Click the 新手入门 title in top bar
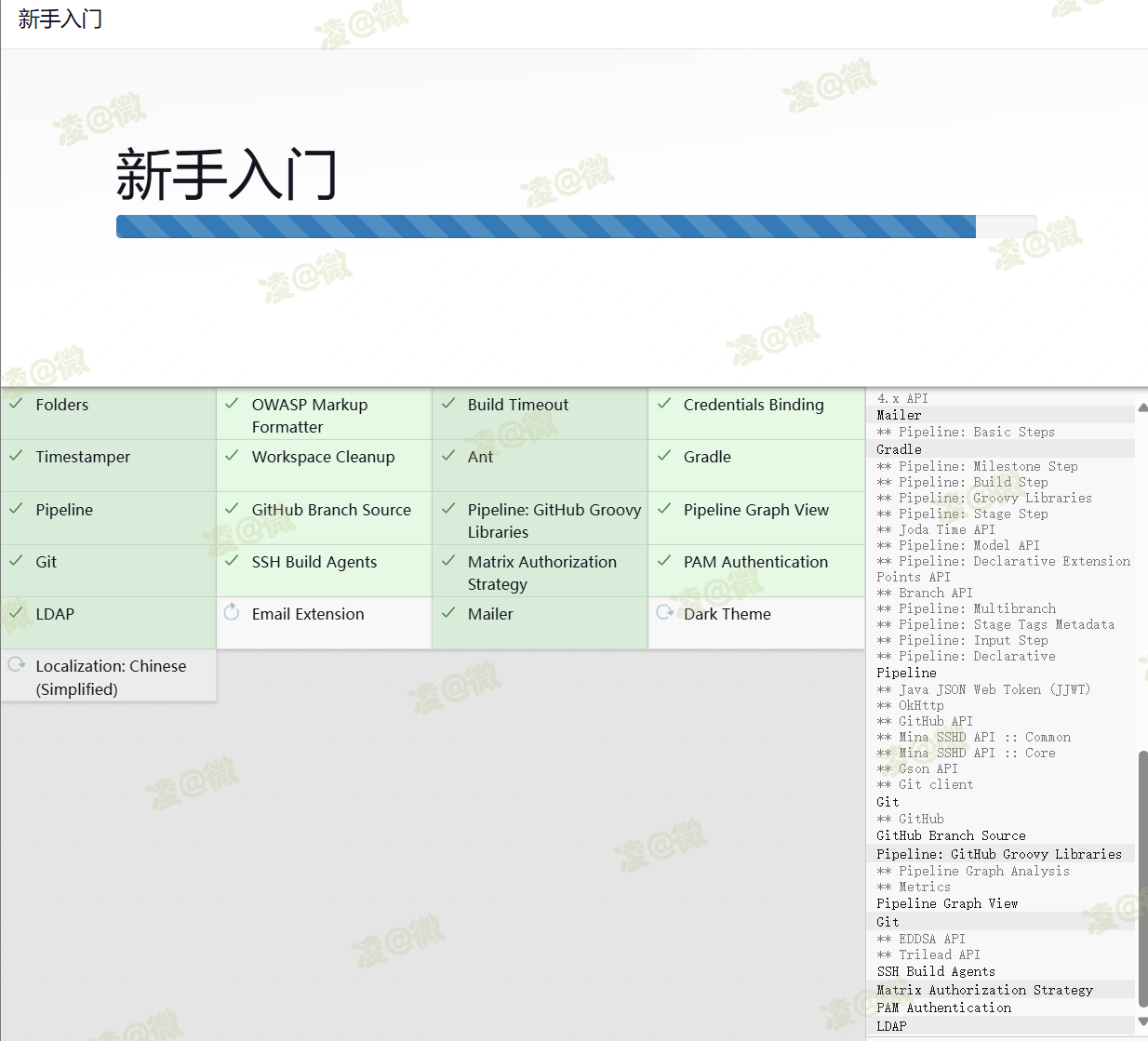Viewport: 1148px width, 1041px height. pos(60,19)
